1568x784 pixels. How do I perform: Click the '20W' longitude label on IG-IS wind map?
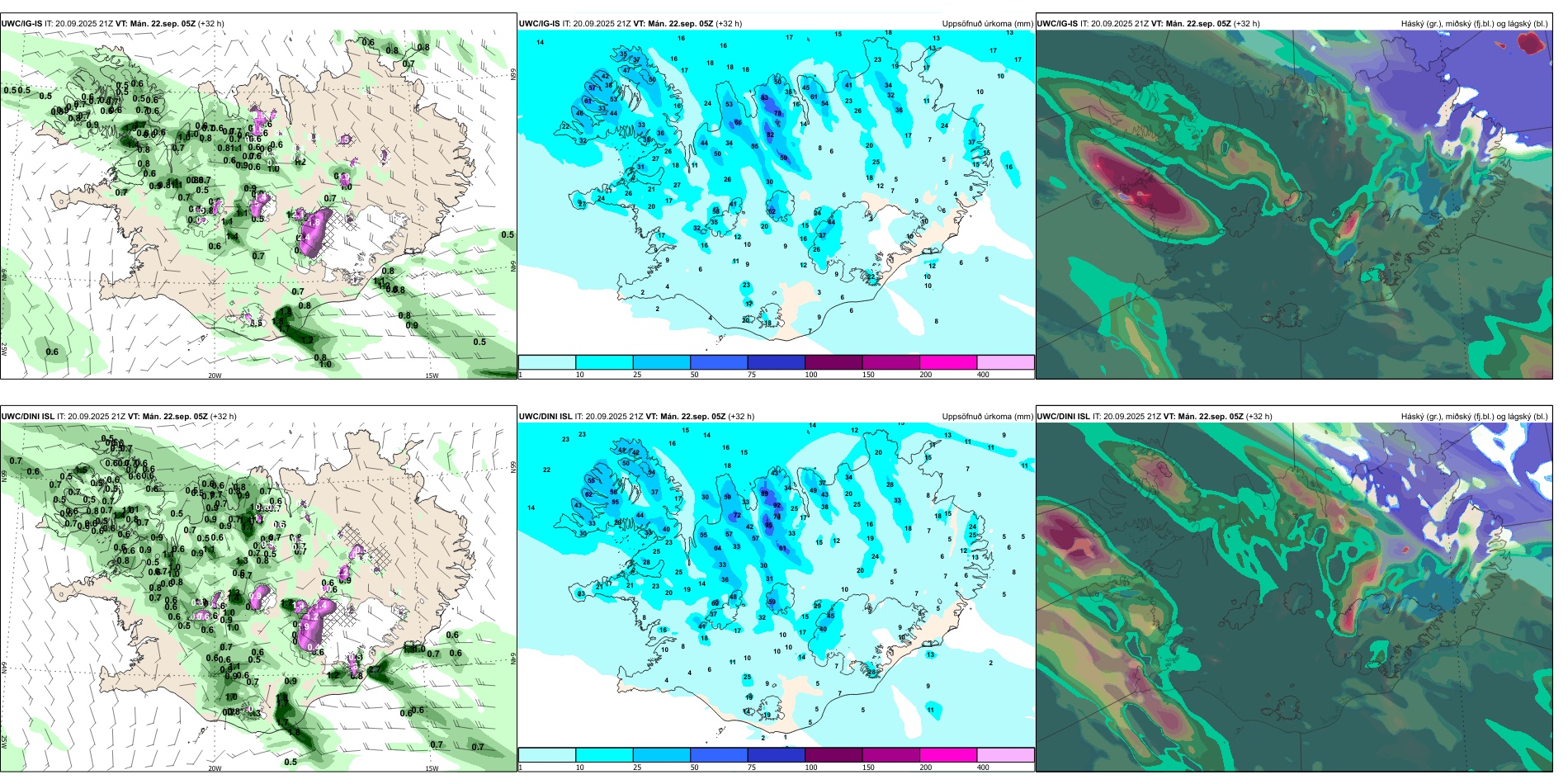pos(215,375)
